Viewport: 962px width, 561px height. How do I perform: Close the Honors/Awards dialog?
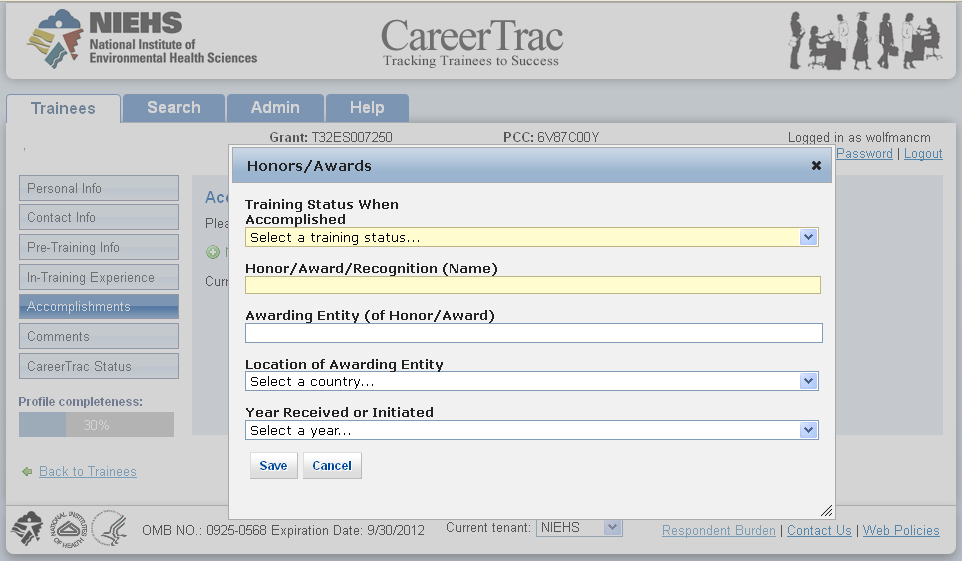[x=816, y=166]
